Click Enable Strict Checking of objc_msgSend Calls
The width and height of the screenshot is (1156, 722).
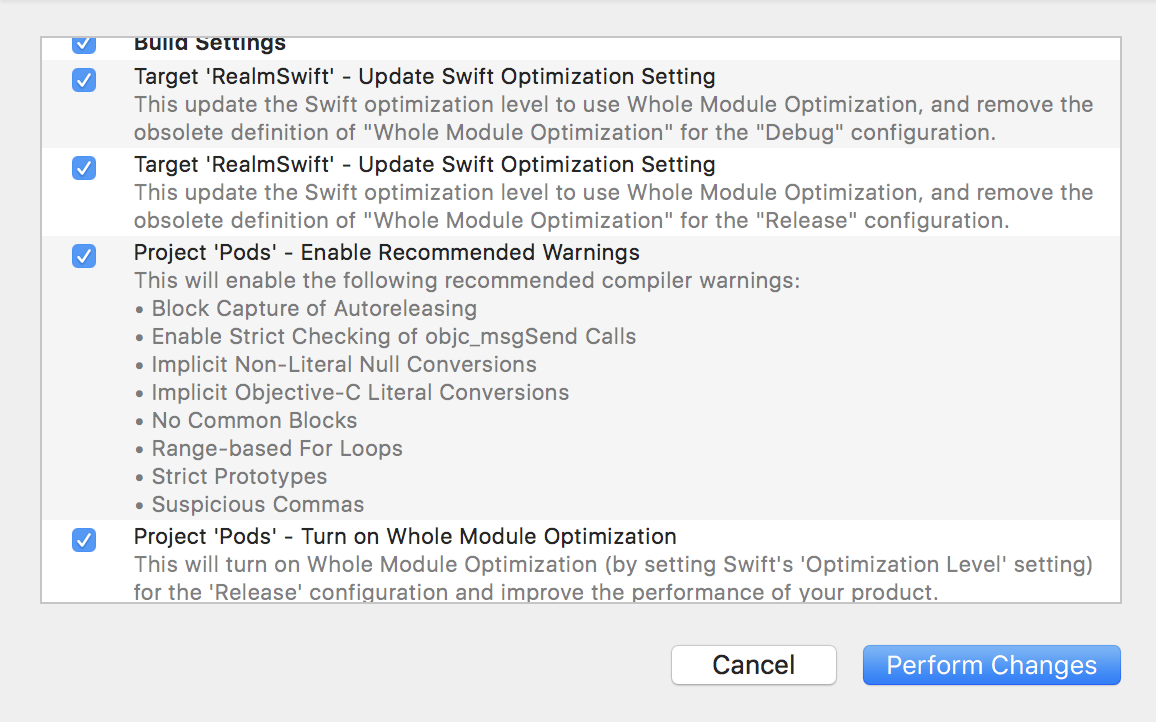(393, 336)
